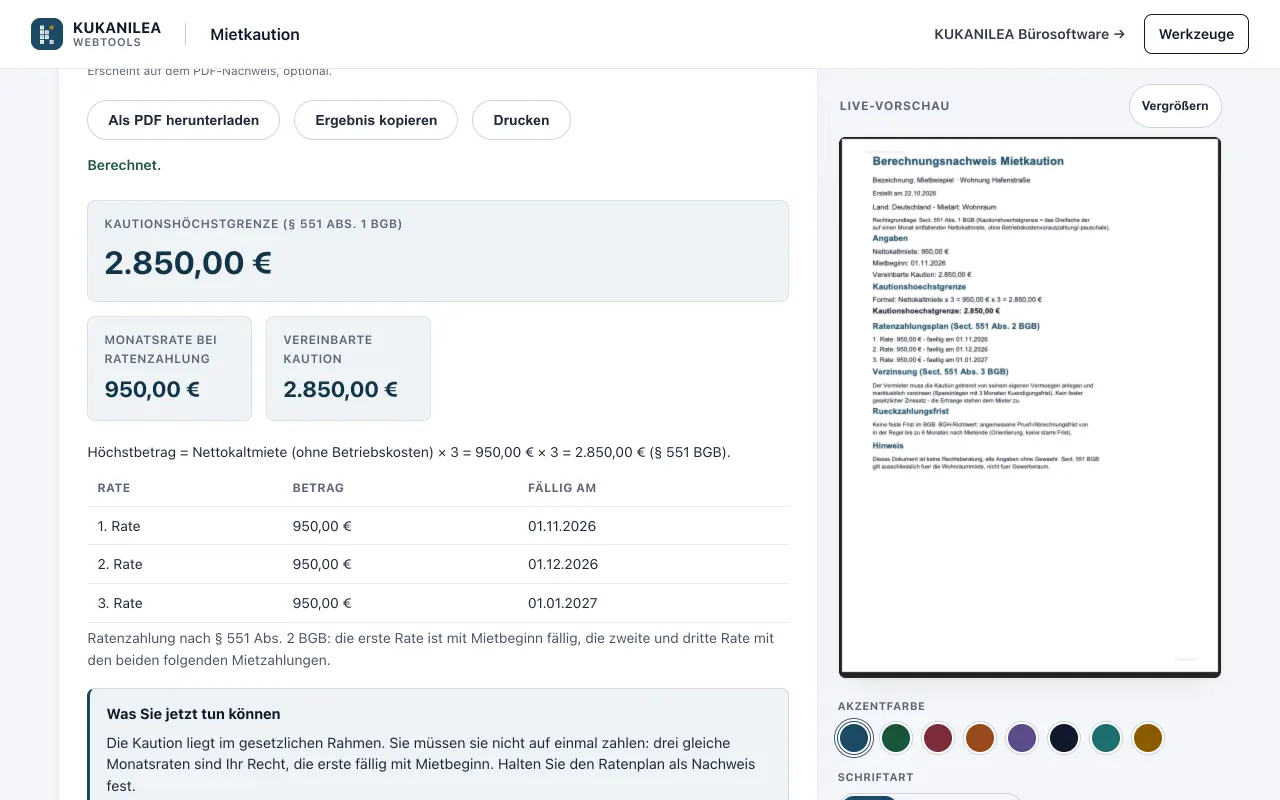Viewport: 1280px width, 800px height.
Task: Click the AKZENTFARBE label
Action: 882,706
